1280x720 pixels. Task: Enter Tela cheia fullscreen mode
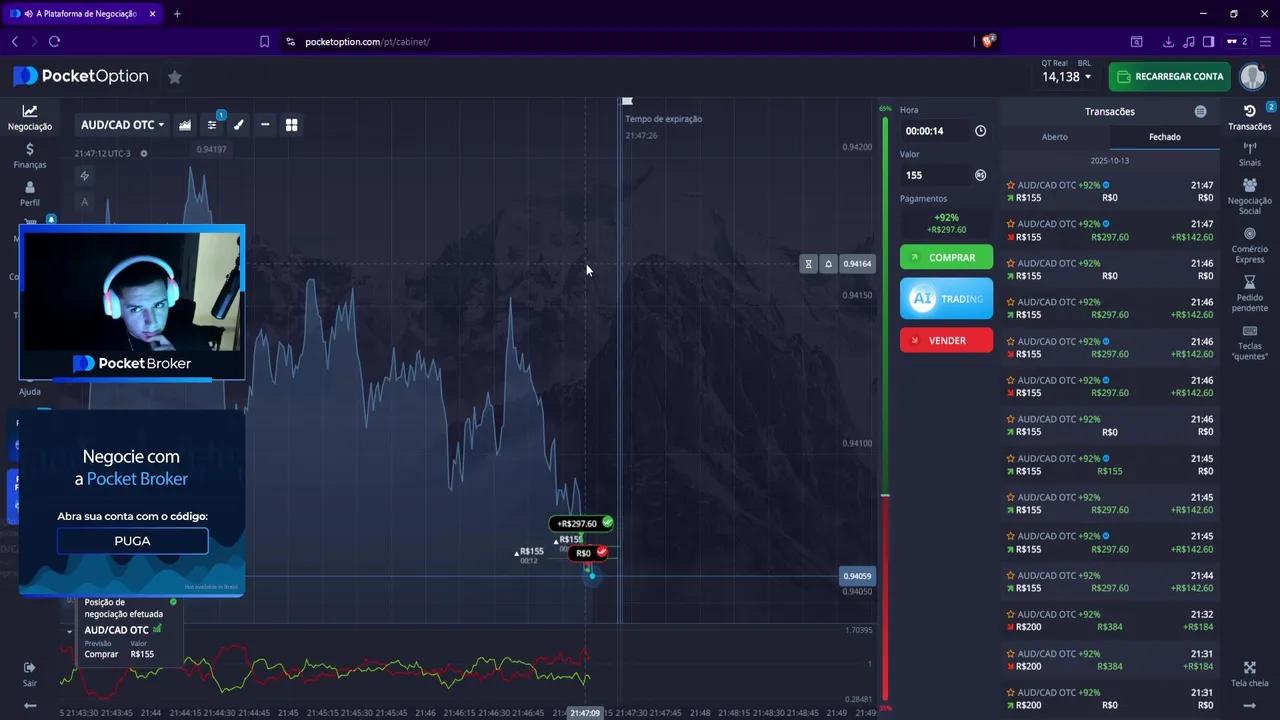click(1250, 674)
